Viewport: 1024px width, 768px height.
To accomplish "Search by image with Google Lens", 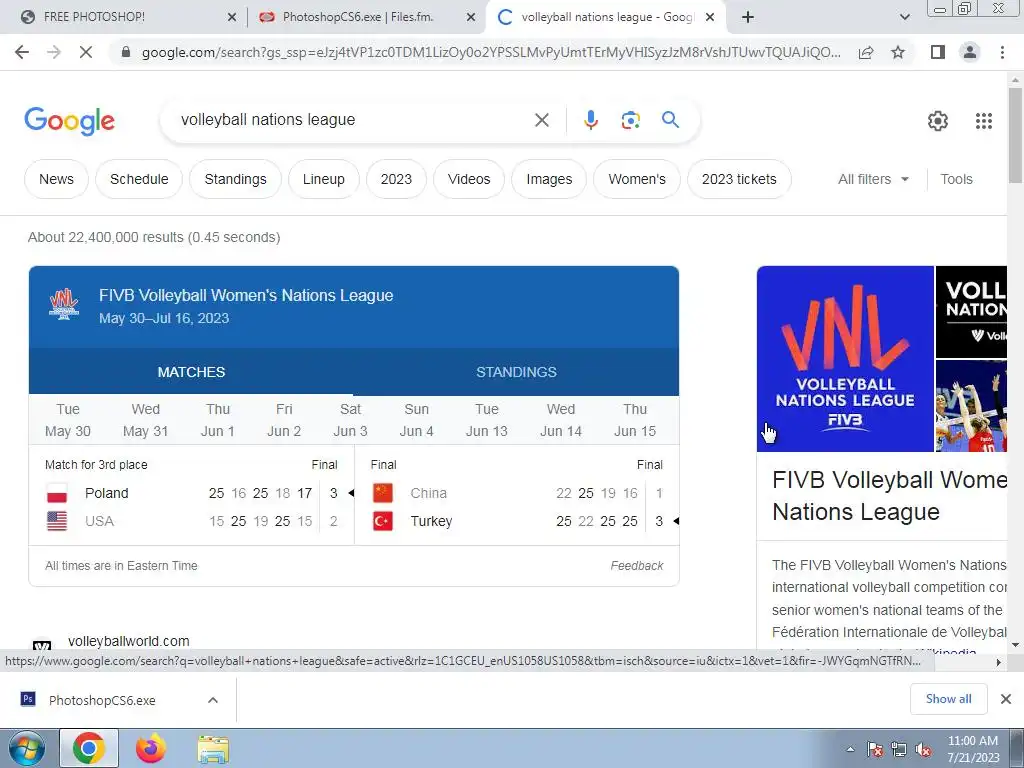I will click(x=630, y=120).
